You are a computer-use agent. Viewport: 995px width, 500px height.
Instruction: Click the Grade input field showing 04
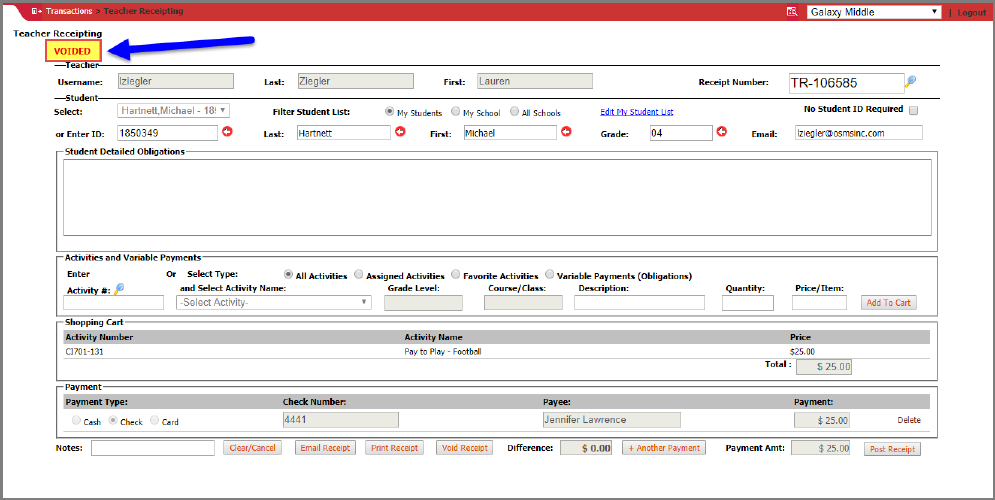coord(681,133)
